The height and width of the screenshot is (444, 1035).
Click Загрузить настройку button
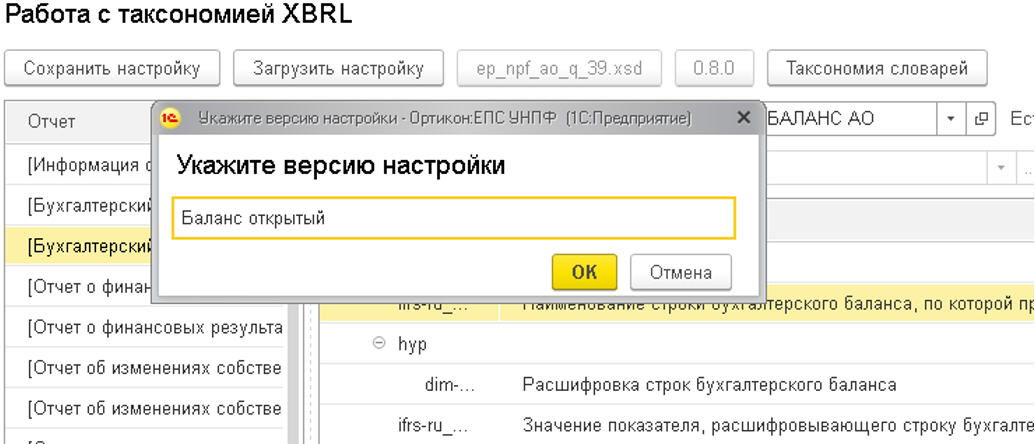336,69
